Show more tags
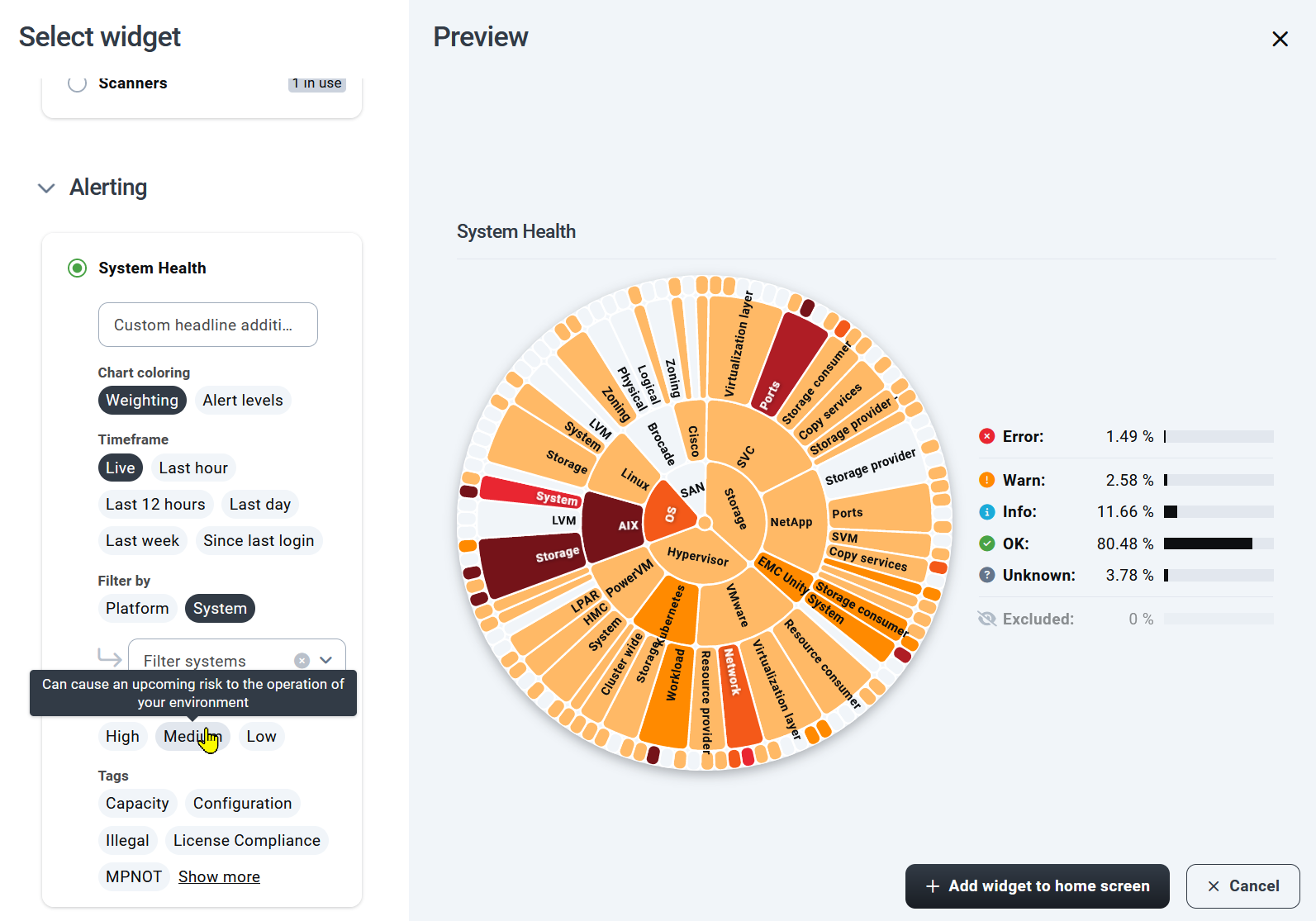 tap(219, 876)
